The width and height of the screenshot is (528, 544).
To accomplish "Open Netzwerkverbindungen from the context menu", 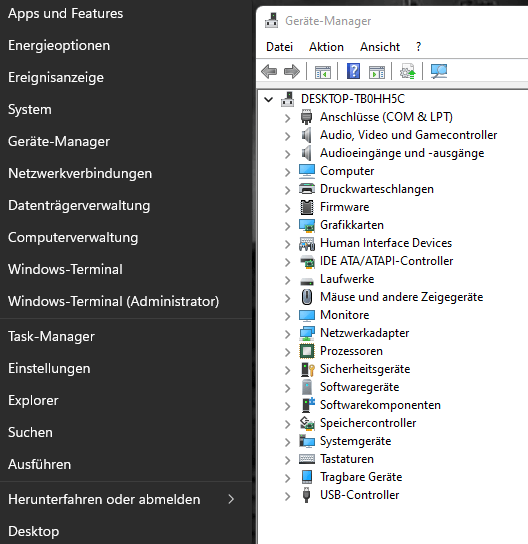I will [126, 173].
